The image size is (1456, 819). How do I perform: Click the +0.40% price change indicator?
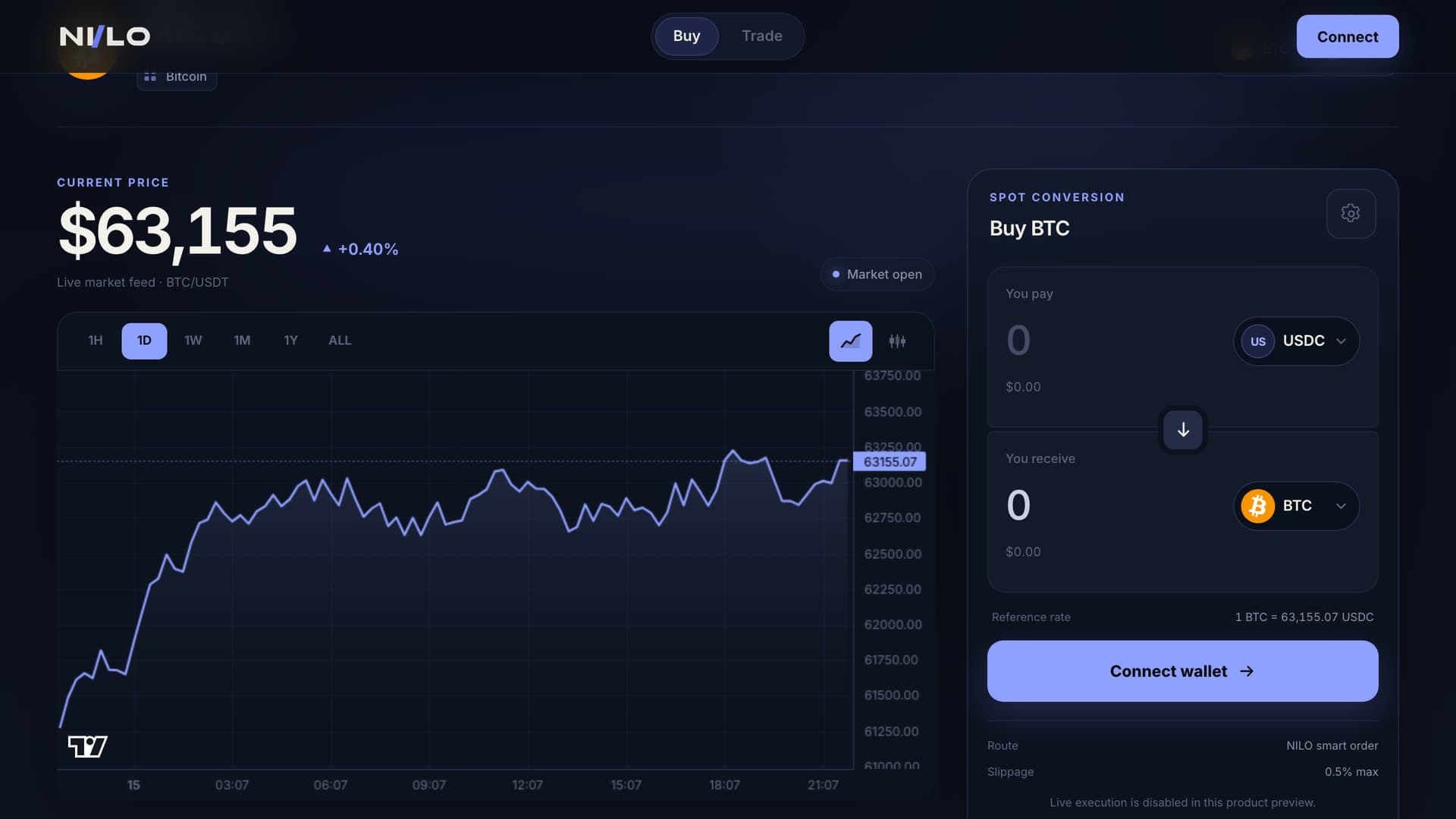360,249
